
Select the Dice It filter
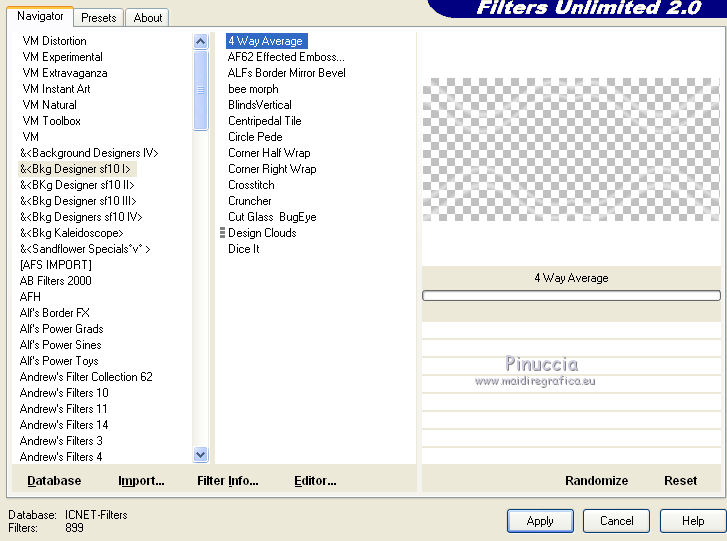(x=243, y=249)
